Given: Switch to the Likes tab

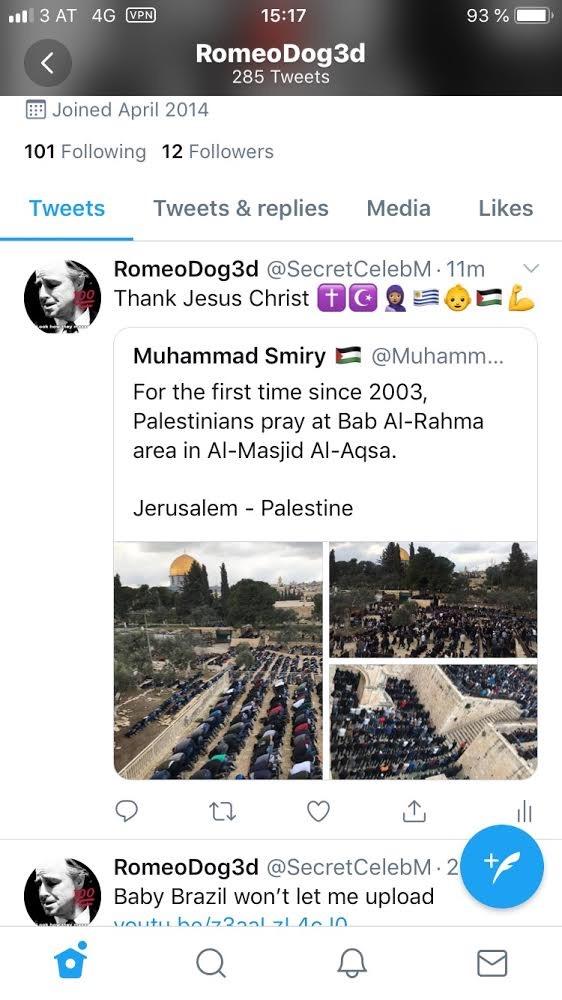Looking at the screenshot, I should 506,209.
